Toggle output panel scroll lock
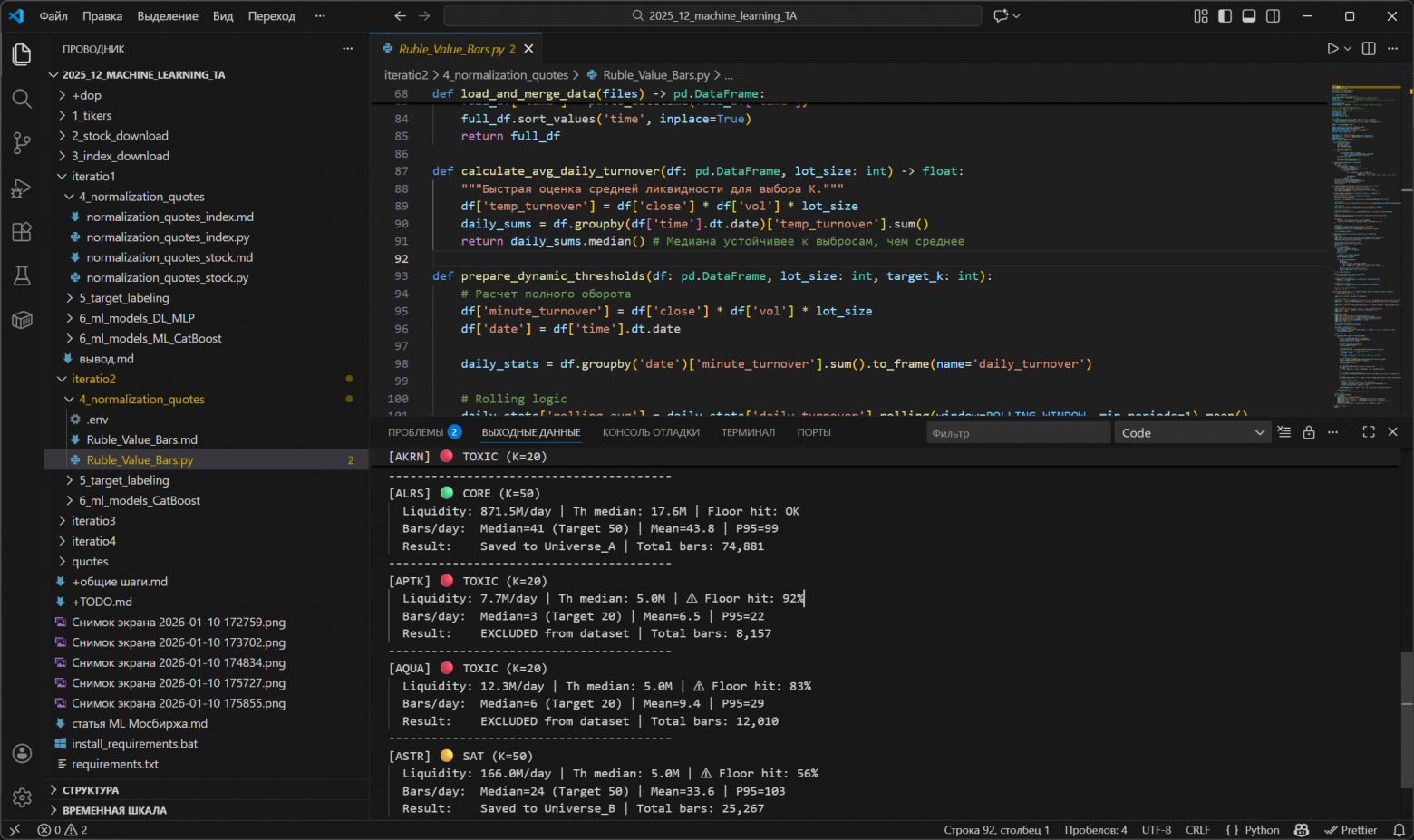The height and width of the screenshot is (840, 1414). (1309, 433)
